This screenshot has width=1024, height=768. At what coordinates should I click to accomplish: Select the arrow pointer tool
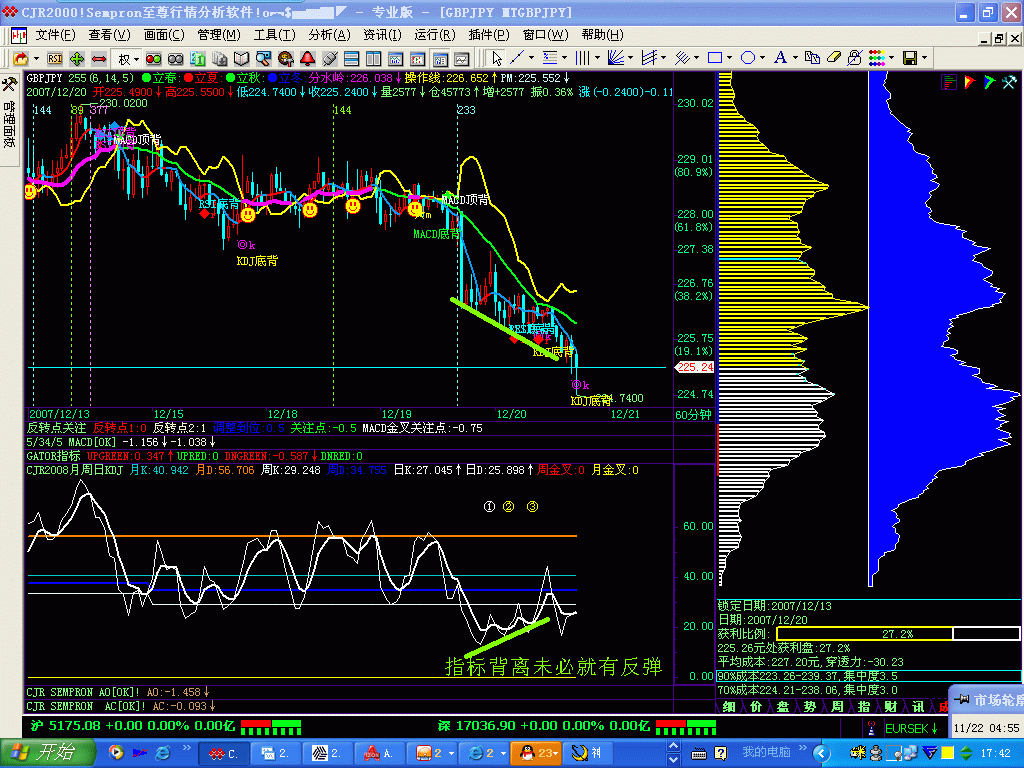[x=497, y=58]
